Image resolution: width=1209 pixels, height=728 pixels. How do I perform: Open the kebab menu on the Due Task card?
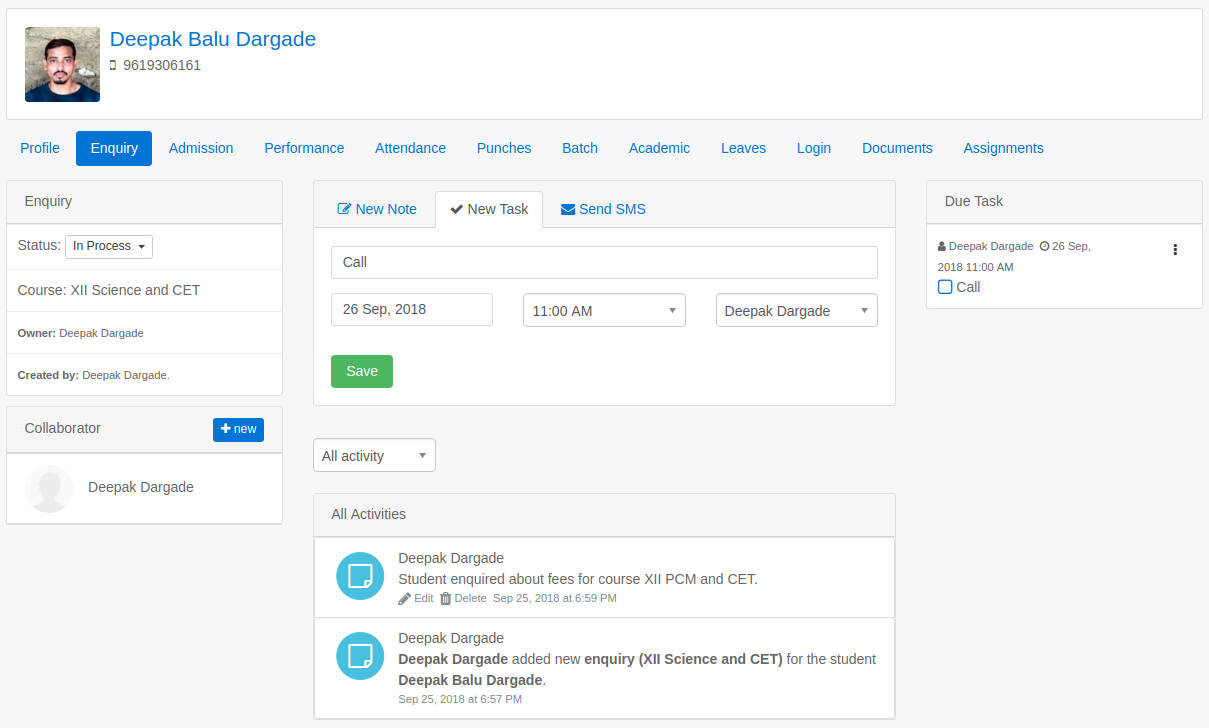[1175, 249]
